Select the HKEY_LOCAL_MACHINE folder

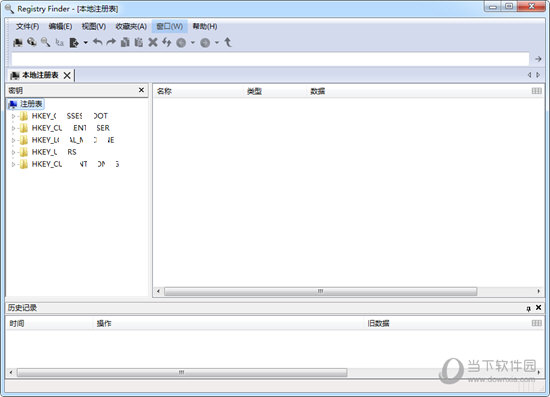click(x=67, y=140)
